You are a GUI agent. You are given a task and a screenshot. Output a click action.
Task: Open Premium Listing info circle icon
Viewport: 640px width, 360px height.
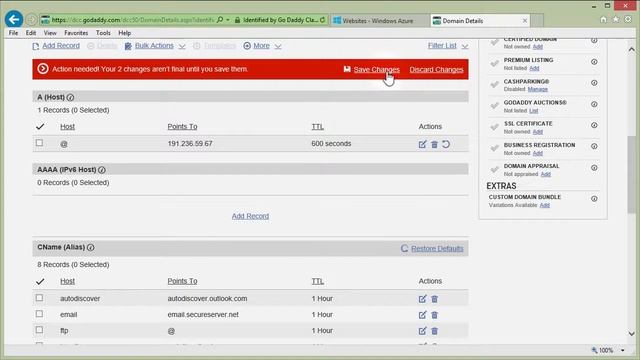[x=594, y=62]
